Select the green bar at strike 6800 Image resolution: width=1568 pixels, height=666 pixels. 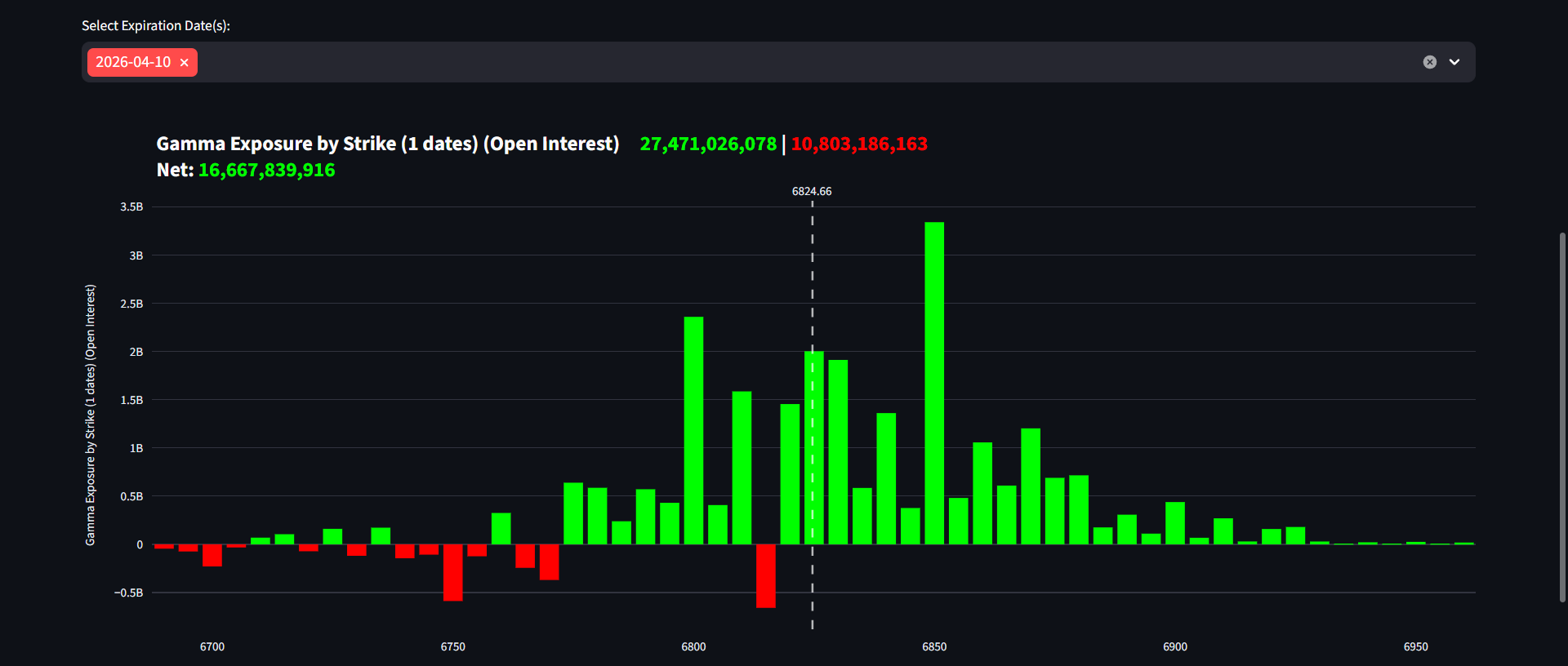coord(693,430)
